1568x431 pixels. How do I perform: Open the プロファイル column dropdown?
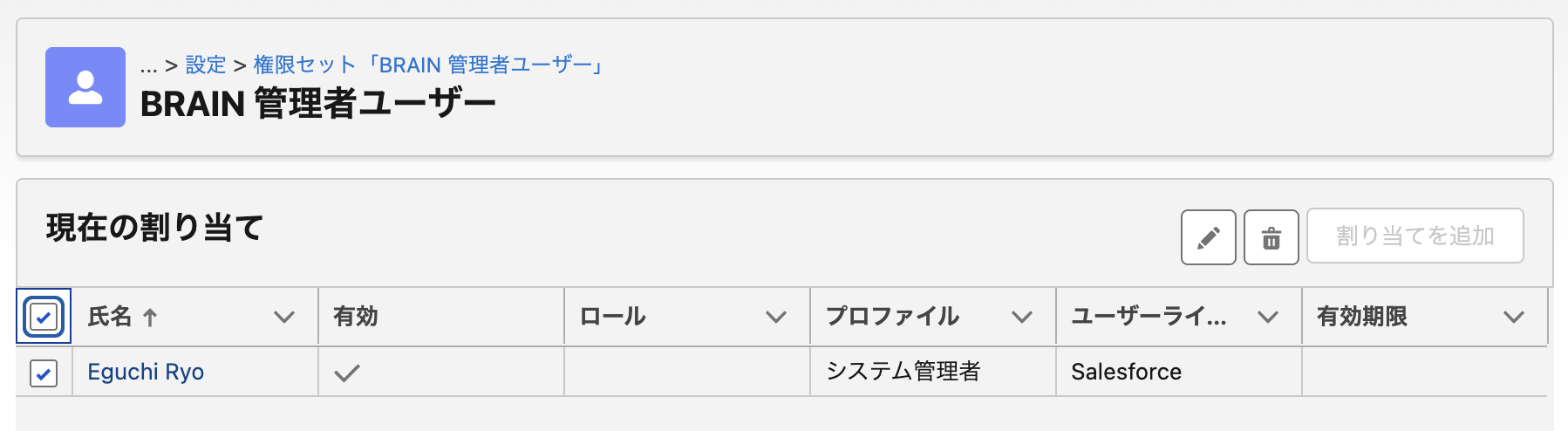tap(1021, 318)
